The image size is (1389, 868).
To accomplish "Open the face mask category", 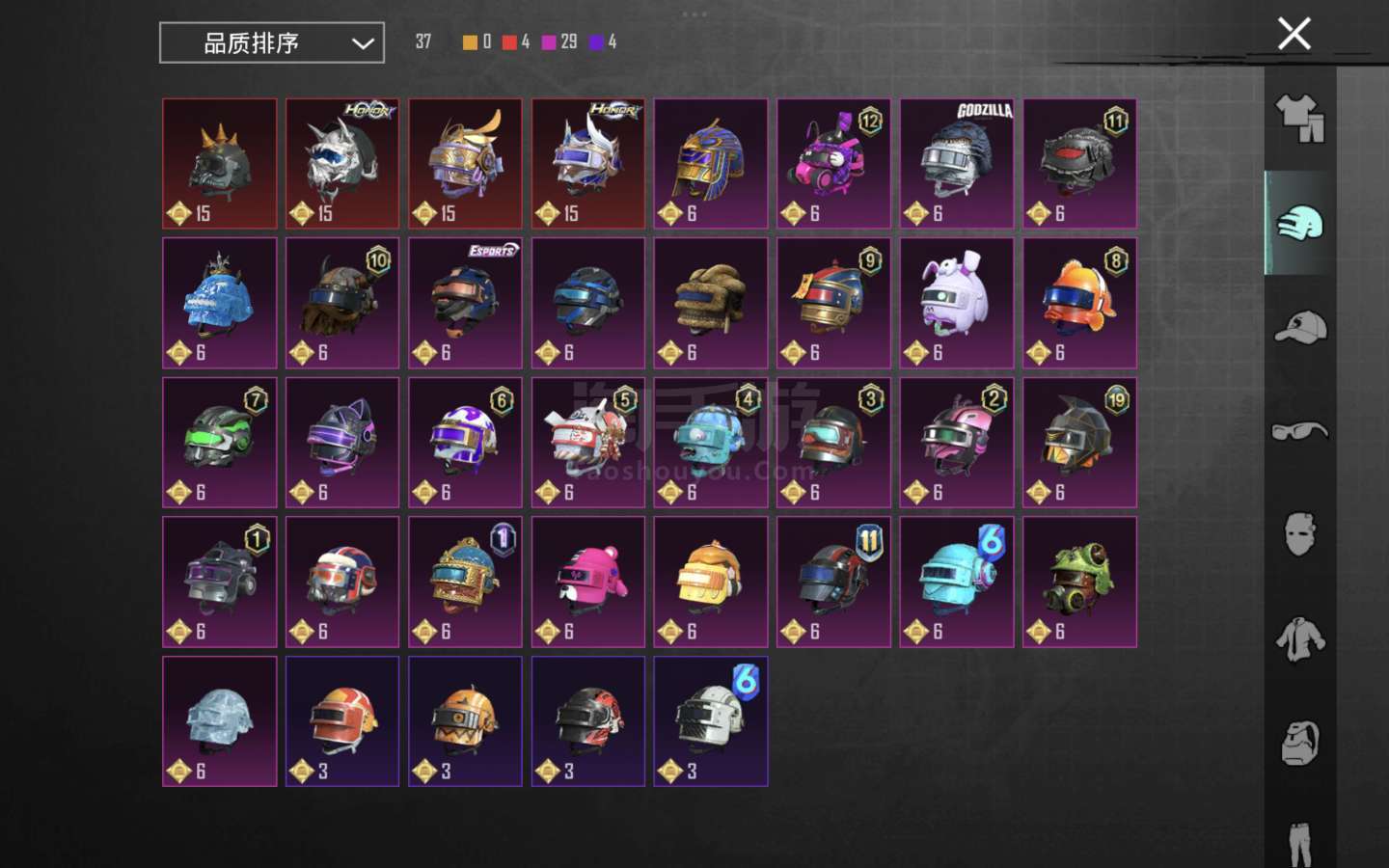I will [x=1300, y=533].
